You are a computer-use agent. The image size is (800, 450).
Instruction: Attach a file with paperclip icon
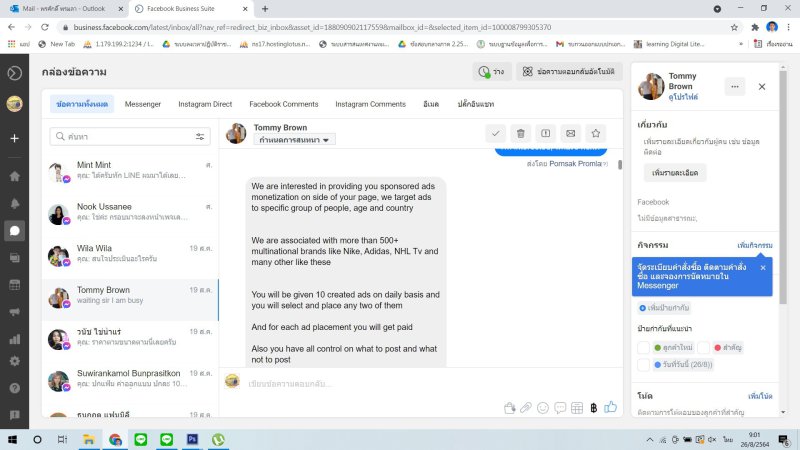526,408
